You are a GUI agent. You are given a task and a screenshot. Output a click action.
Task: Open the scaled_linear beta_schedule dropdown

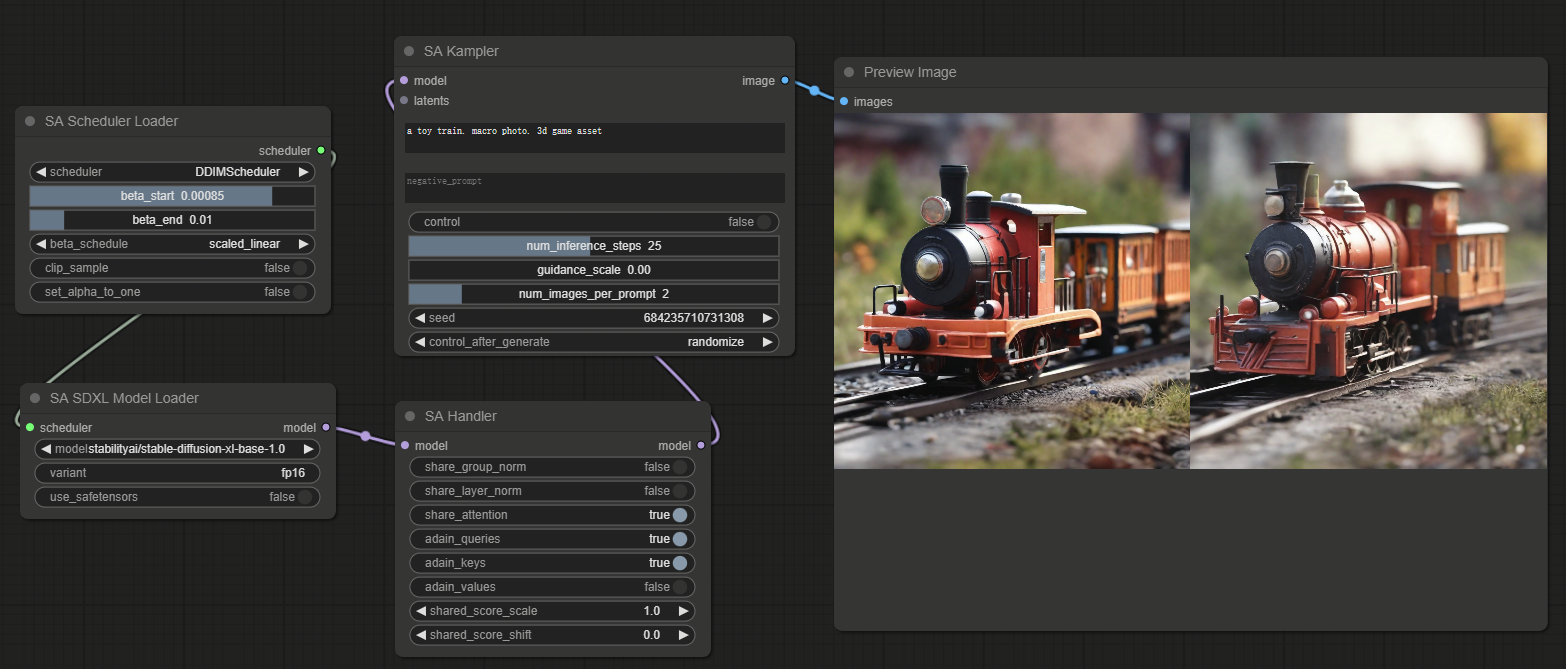[172, 244]
